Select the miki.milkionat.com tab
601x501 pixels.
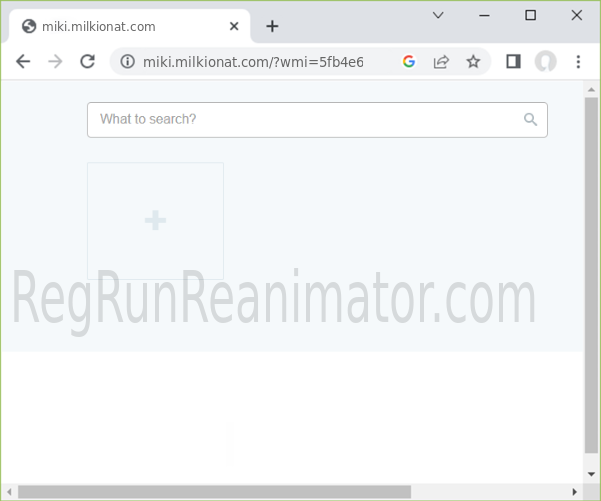110,27
